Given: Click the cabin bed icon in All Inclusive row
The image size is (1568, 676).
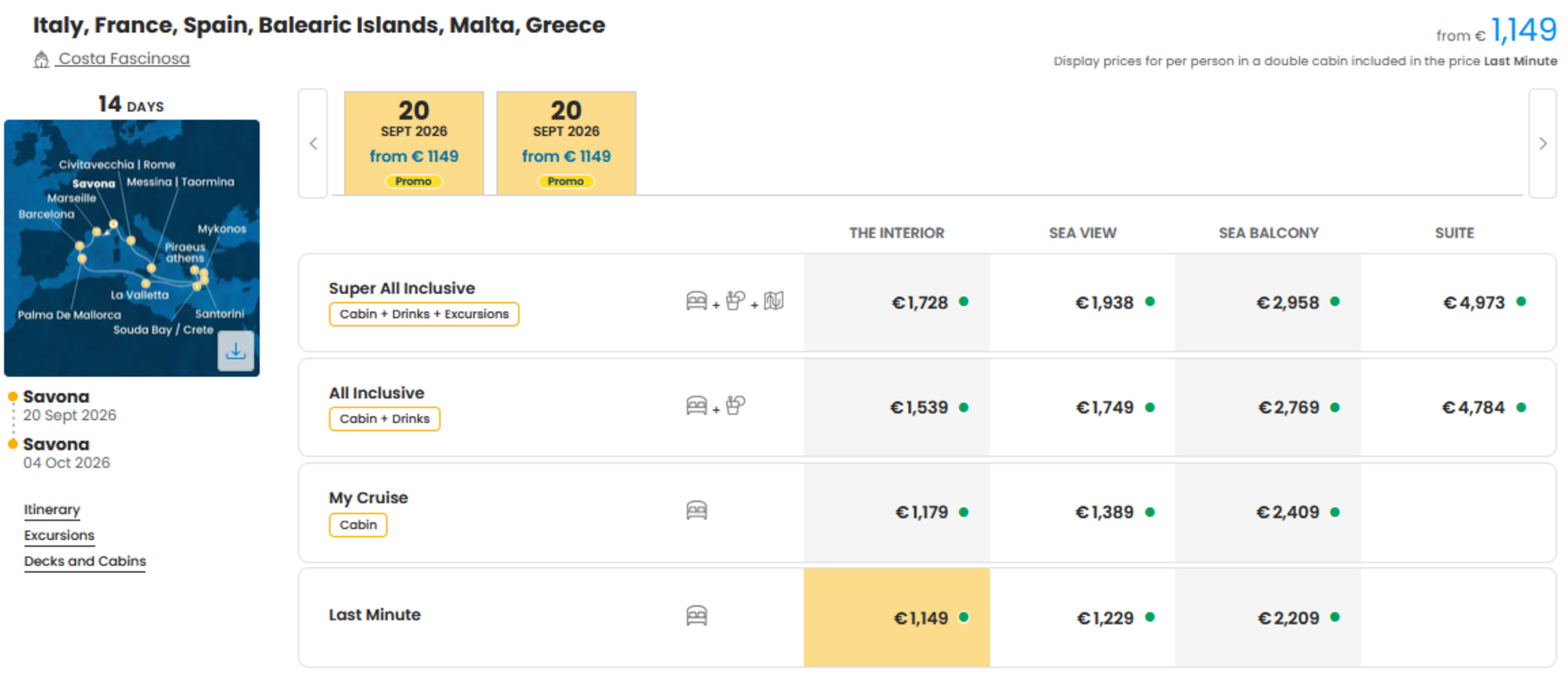Looking at the screenshot, I should coord(696,406).
